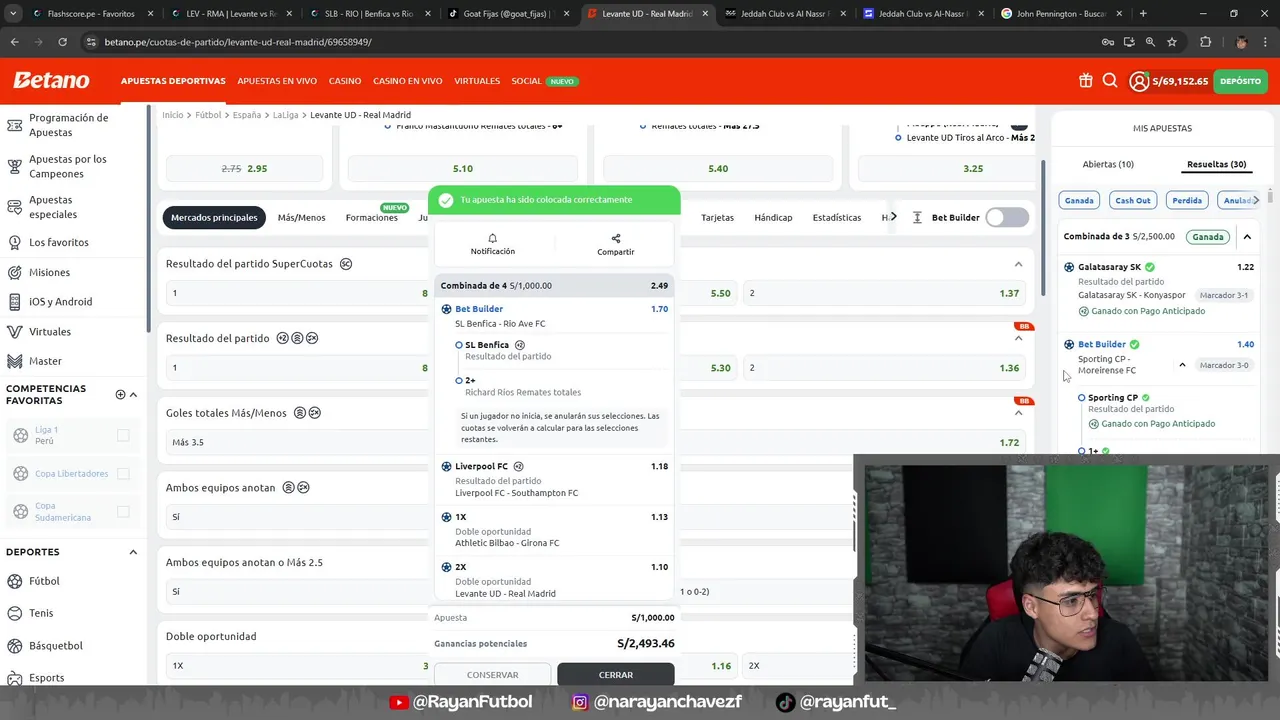The image size is (1280, 720).
Task: Open Master sidebar icon
Action: point(15,361)
